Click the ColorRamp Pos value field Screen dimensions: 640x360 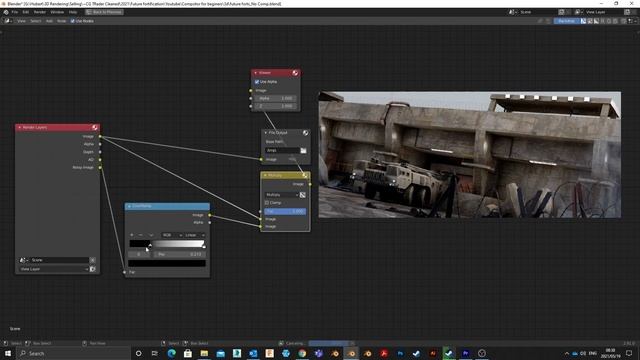(x=179, y=254)
